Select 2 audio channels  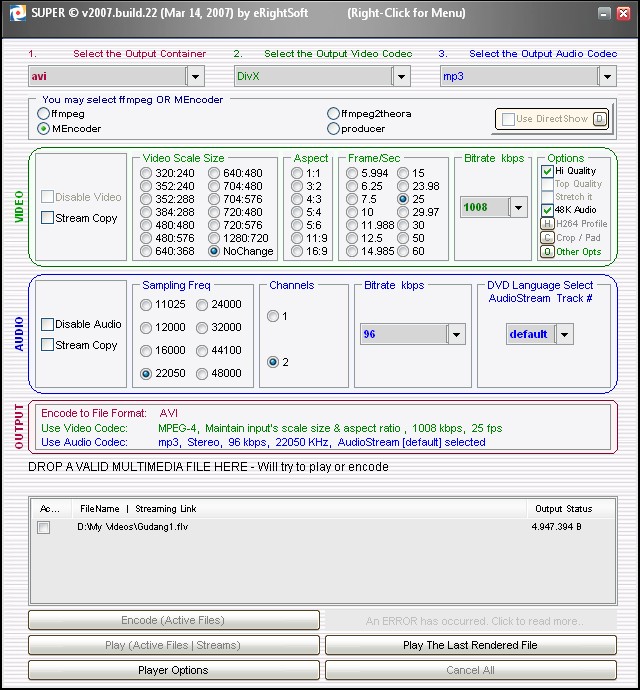273,362
